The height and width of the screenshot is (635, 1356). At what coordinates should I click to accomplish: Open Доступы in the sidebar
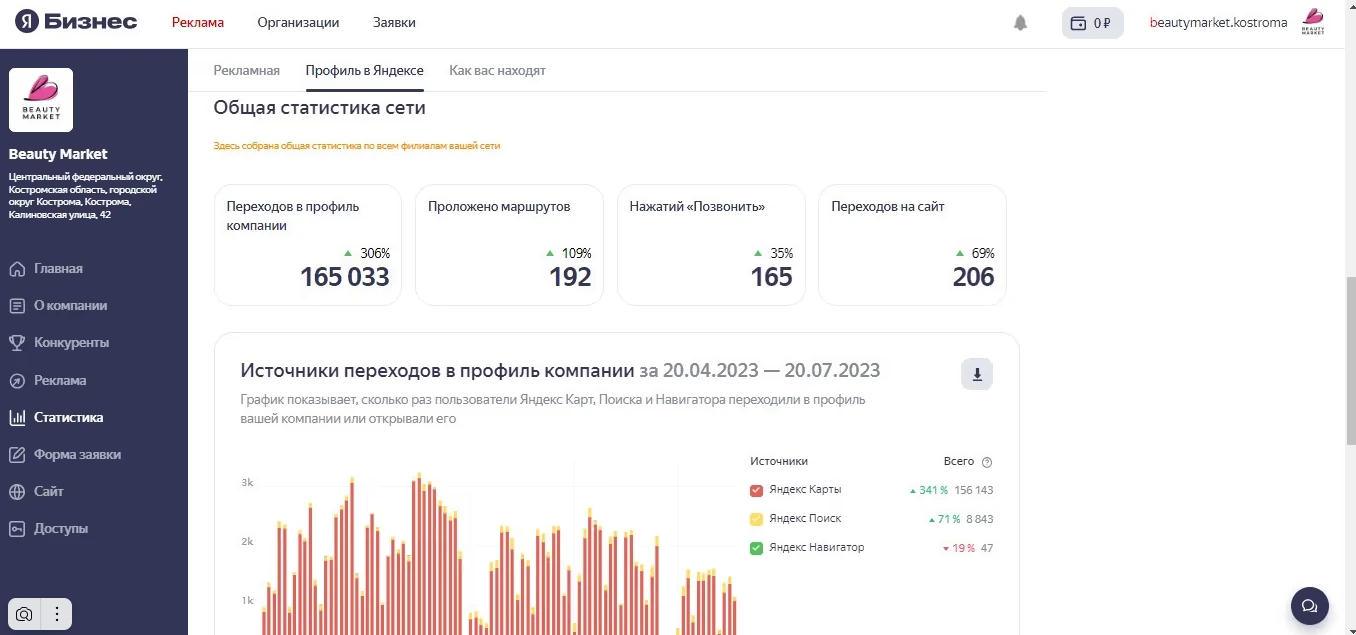click(61, 529)
